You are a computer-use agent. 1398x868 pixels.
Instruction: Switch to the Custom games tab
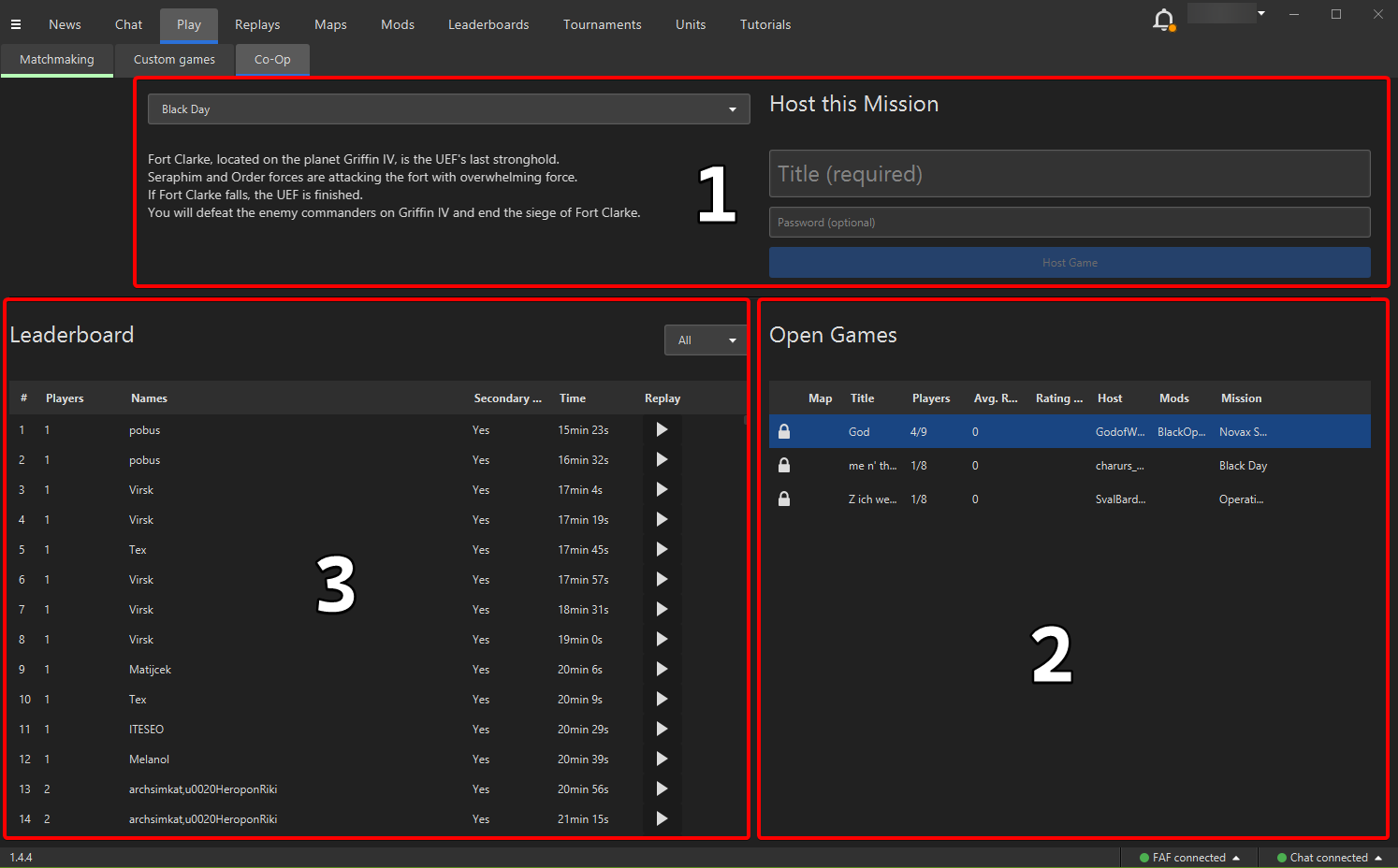(174, 59)
